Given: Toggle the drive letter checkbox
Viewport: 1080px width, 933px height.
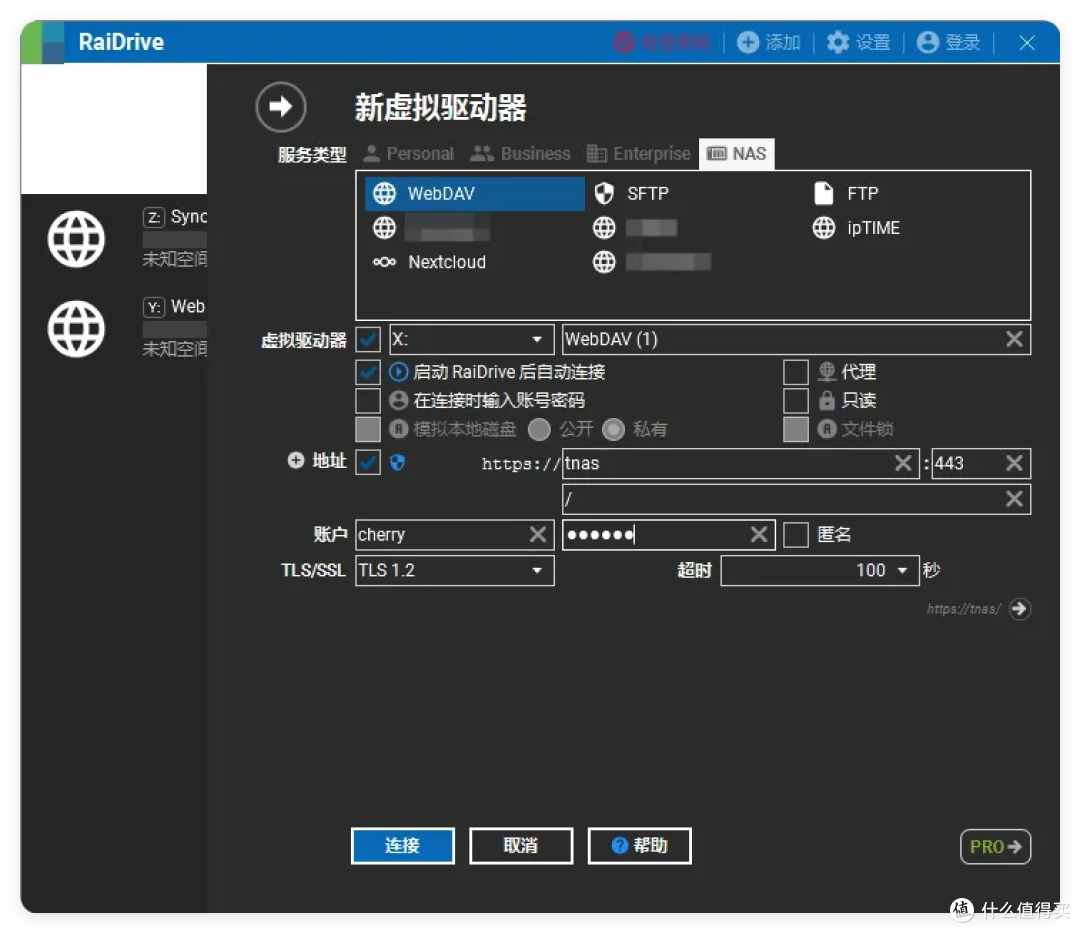Looking at the screenshot, I should [368, 339].
